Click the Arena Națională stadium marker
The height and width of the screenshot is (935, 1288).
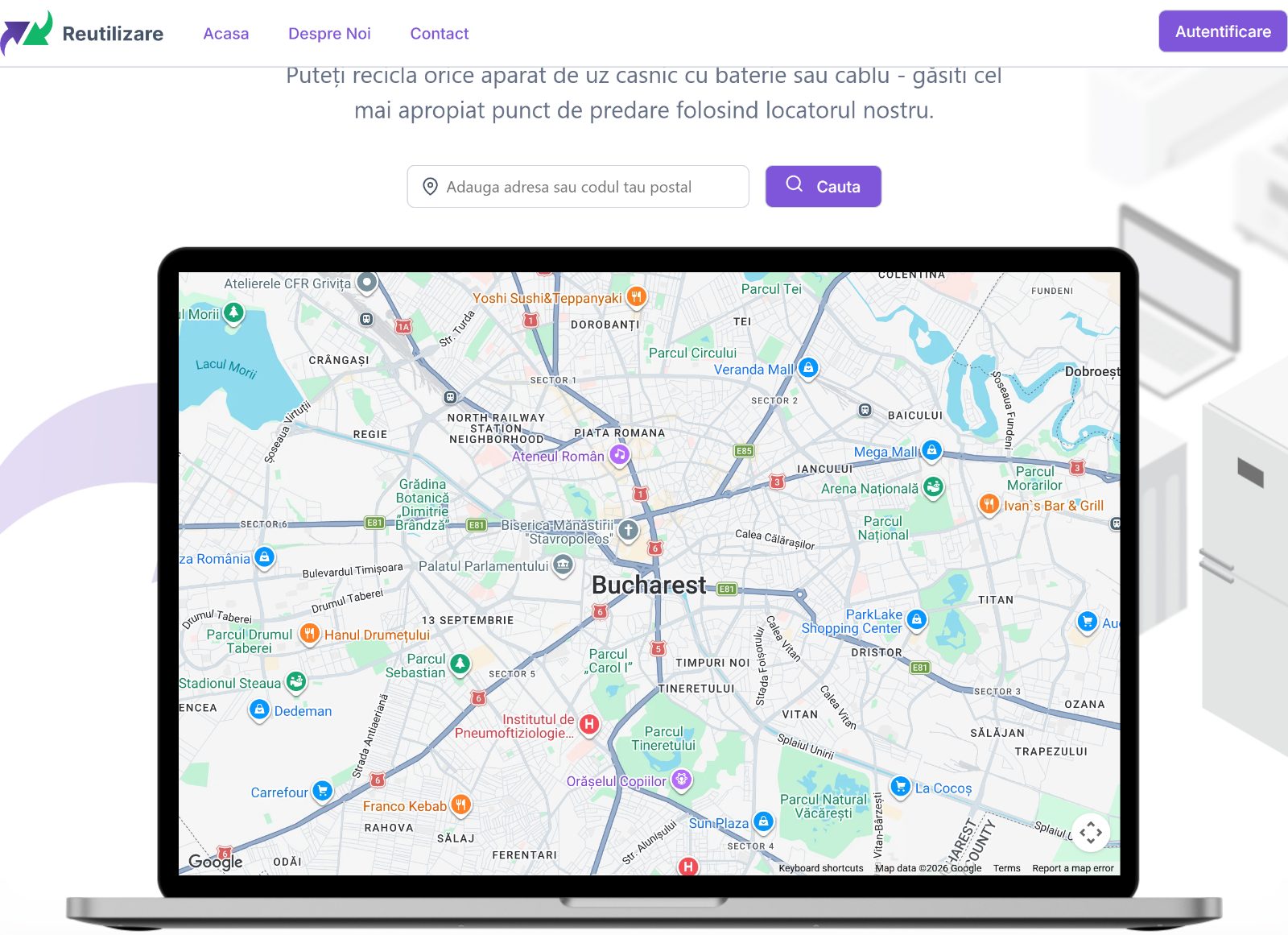click(x=934, y=486)
